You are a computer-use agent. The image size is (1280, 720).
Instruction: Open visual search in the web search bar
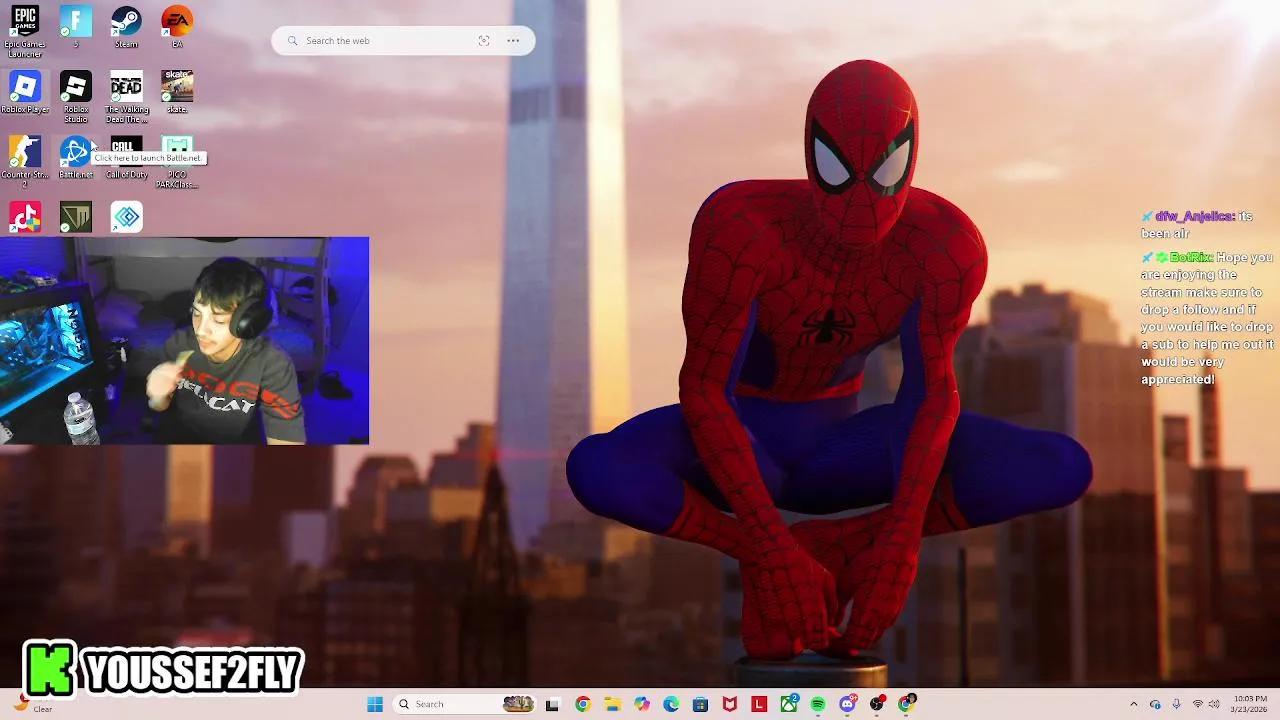[484, 41]
